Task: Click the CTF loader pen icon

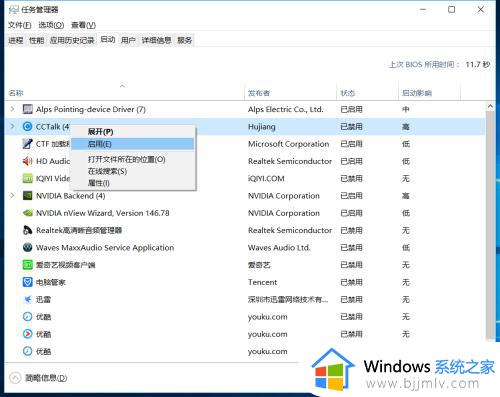Action: [x=27, y=144]
